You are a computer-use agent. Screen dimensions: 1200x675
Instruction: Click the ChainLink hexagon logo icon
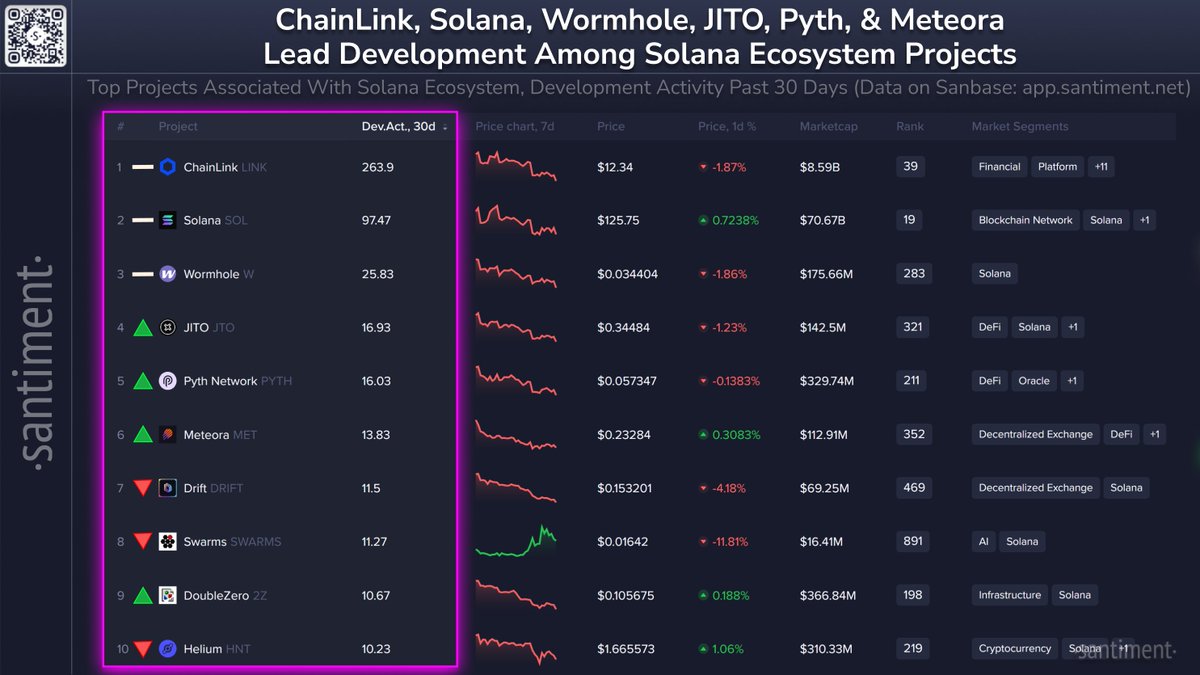coord(168,167)
